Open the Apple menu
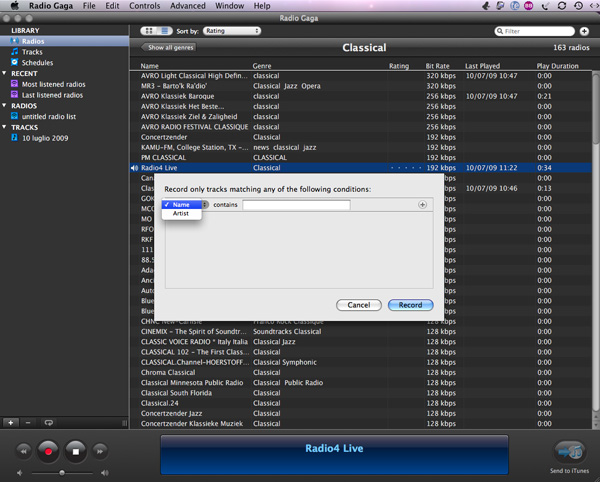This screenshot has height=482, width=600. point(15,5)
